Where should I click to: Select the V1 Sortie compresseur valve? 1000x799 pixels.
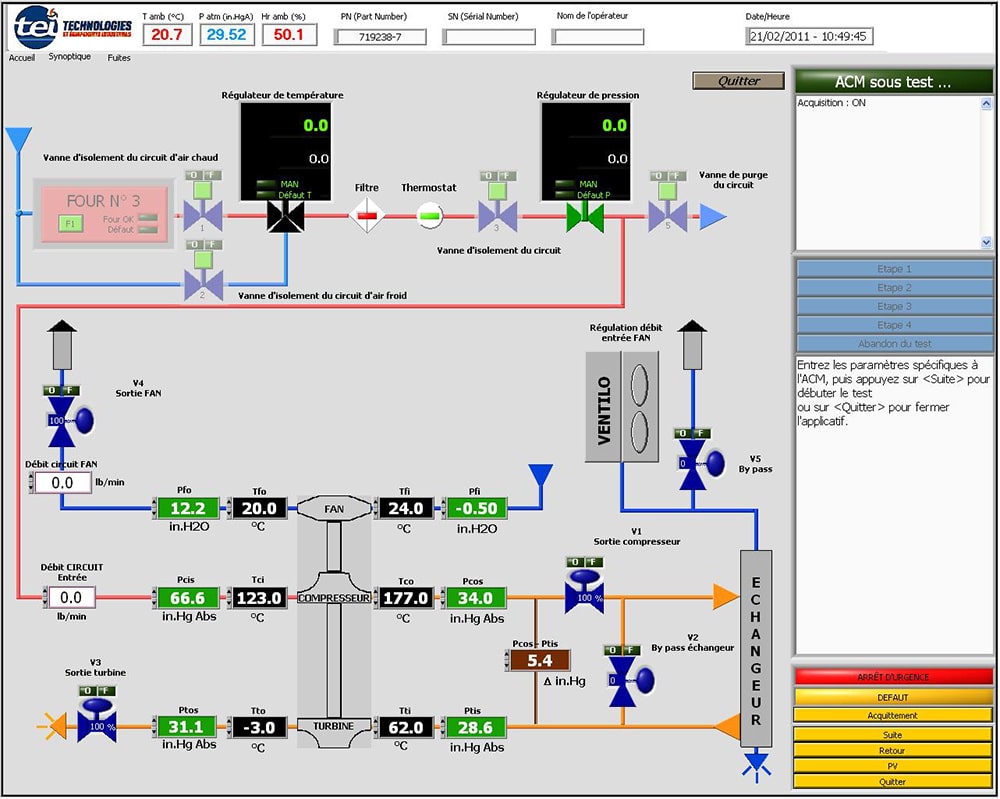(x=584, y=597)
